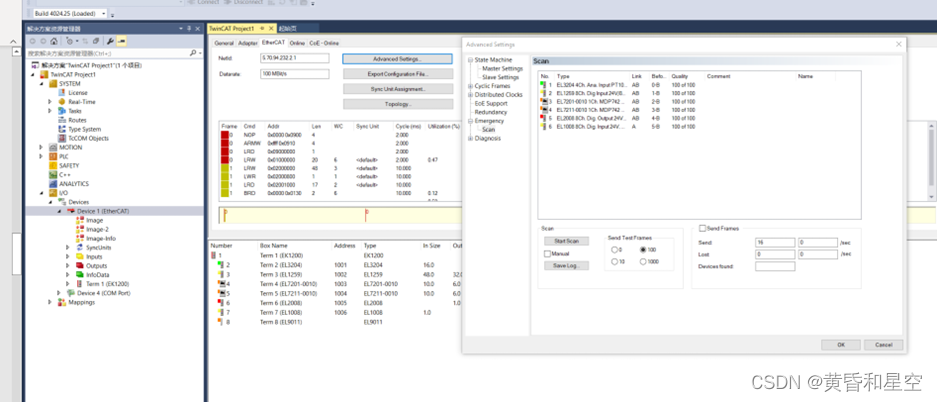The height and width of the screenshot is (402, 937).
Task: Select Image-2 under Device 1
Action: click(x=97, y=229)
